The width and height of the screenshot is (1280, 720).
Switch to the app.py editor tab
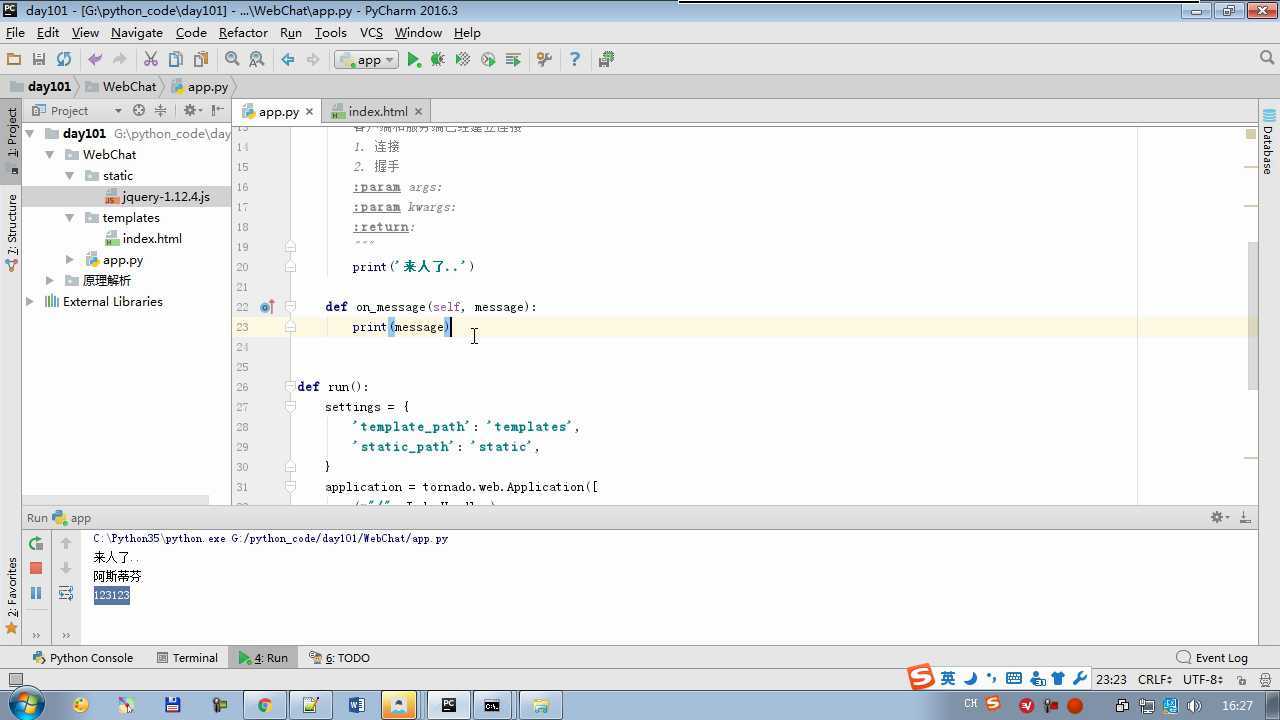(278, 111)
